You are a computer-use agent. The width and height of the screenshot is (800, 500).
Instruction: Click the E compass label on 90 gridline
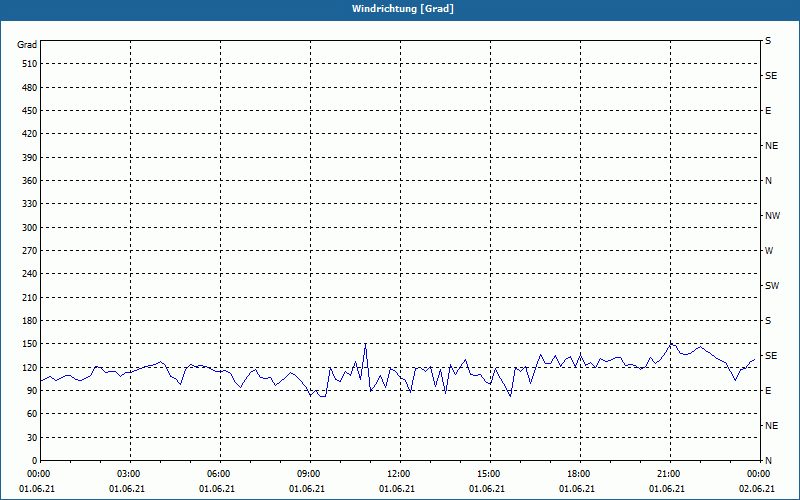point(768,390)
